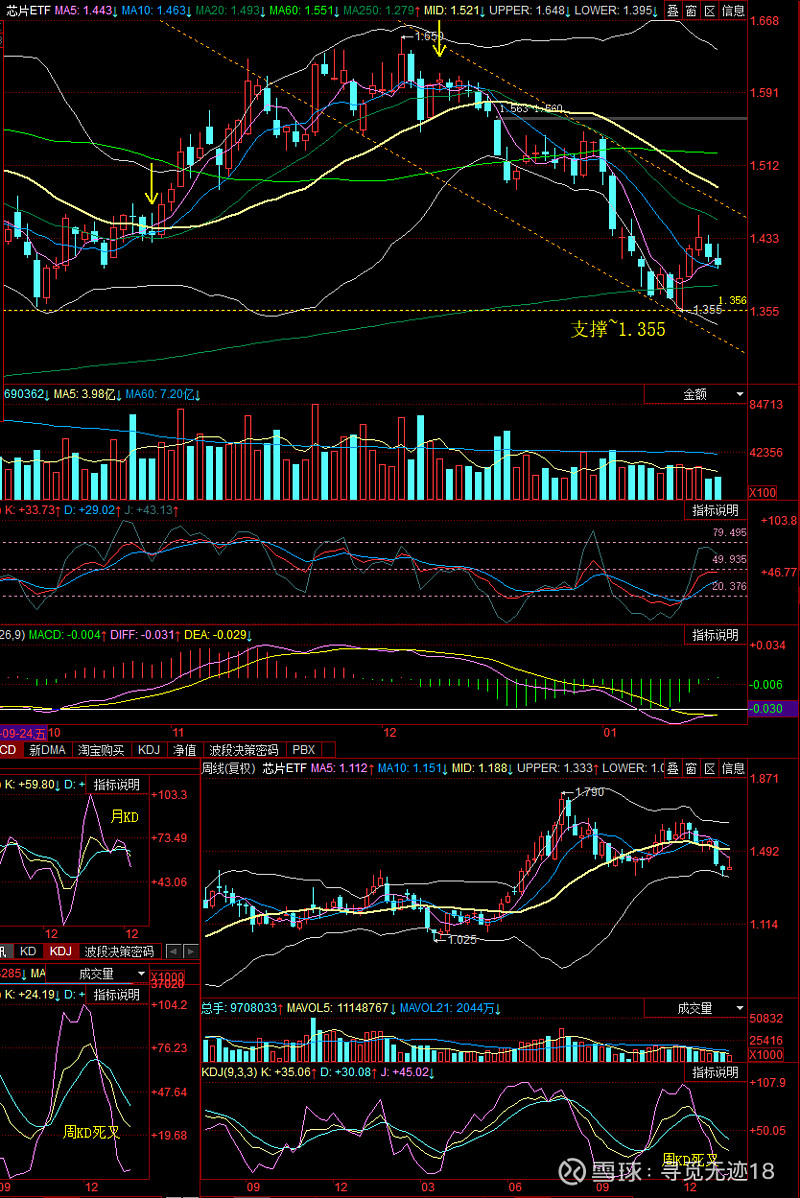Select the KD tab in the bottom-left panel

[28, 951]
